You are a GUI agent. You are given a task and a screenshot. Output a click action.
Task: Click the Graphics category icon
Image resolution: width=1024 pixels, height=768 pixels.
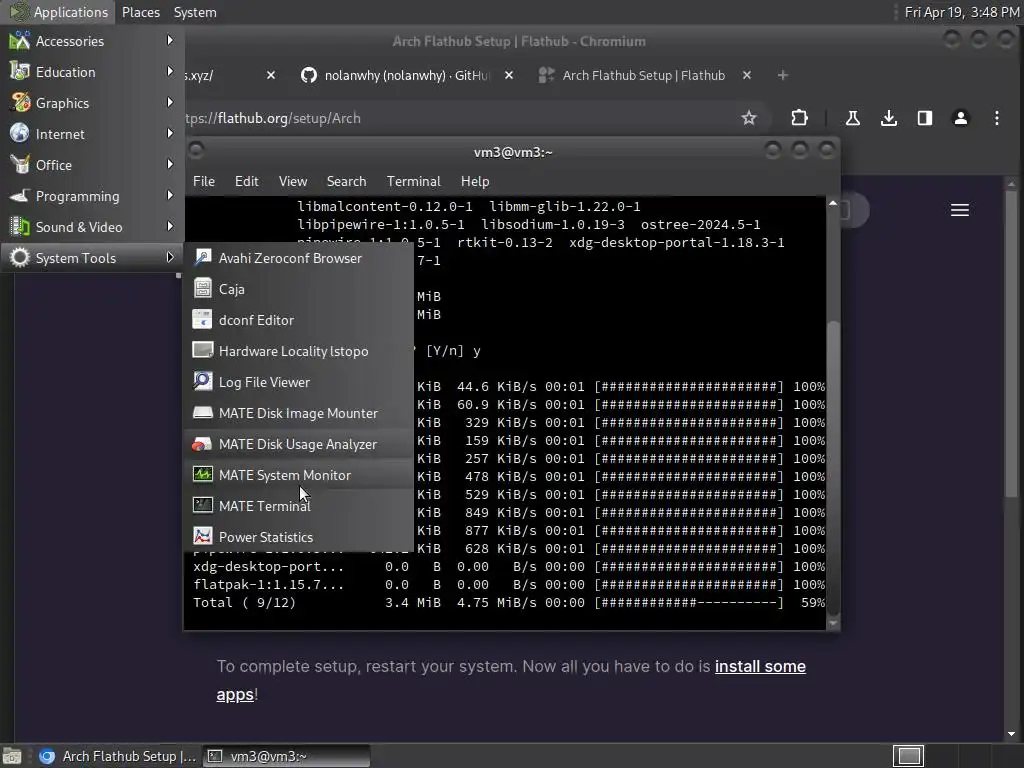tap(20, 103)
